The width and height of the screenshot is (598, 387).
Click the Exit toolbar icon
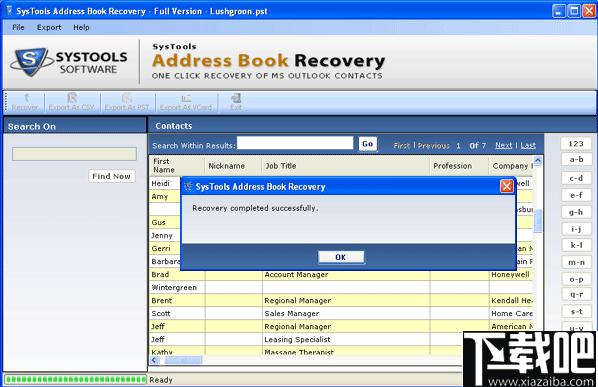click(x=236, y=103)
